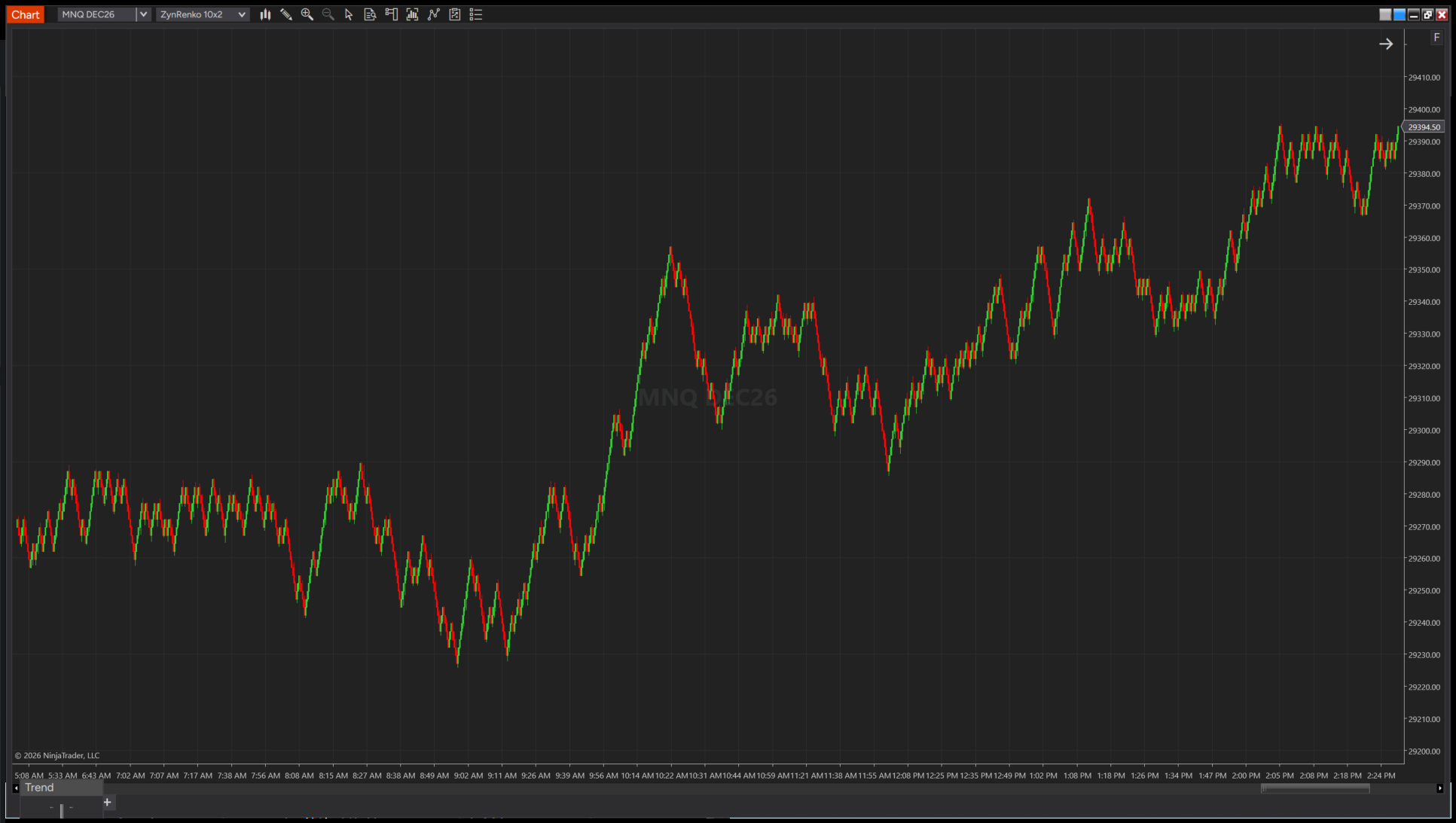Click the scrollbar right arrow
The width and height of the screenshot is (1456, 823).
click(x=1439, y=788)
